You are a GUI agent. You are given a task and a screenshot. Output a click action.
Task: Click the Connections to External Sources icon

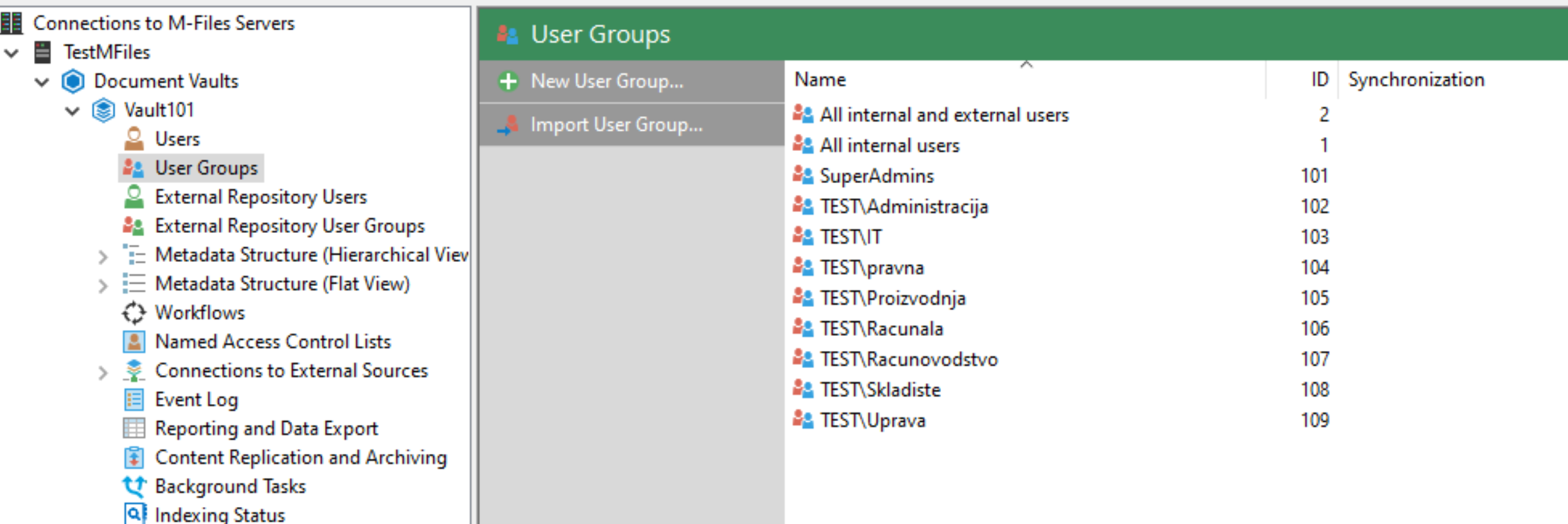[x=134, y=371]
